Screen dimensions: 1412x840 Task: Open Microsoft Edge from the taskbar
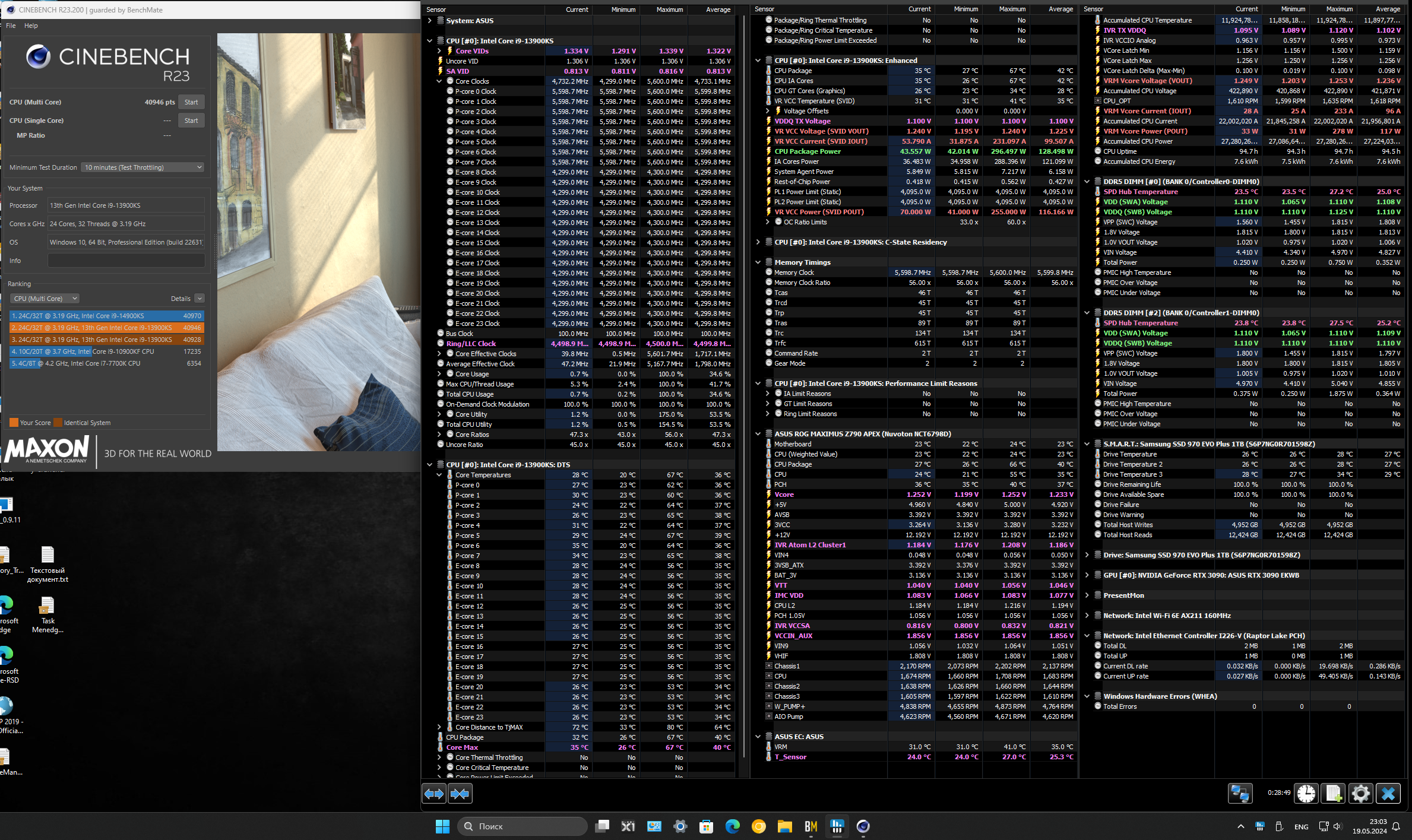click(732, 826)
